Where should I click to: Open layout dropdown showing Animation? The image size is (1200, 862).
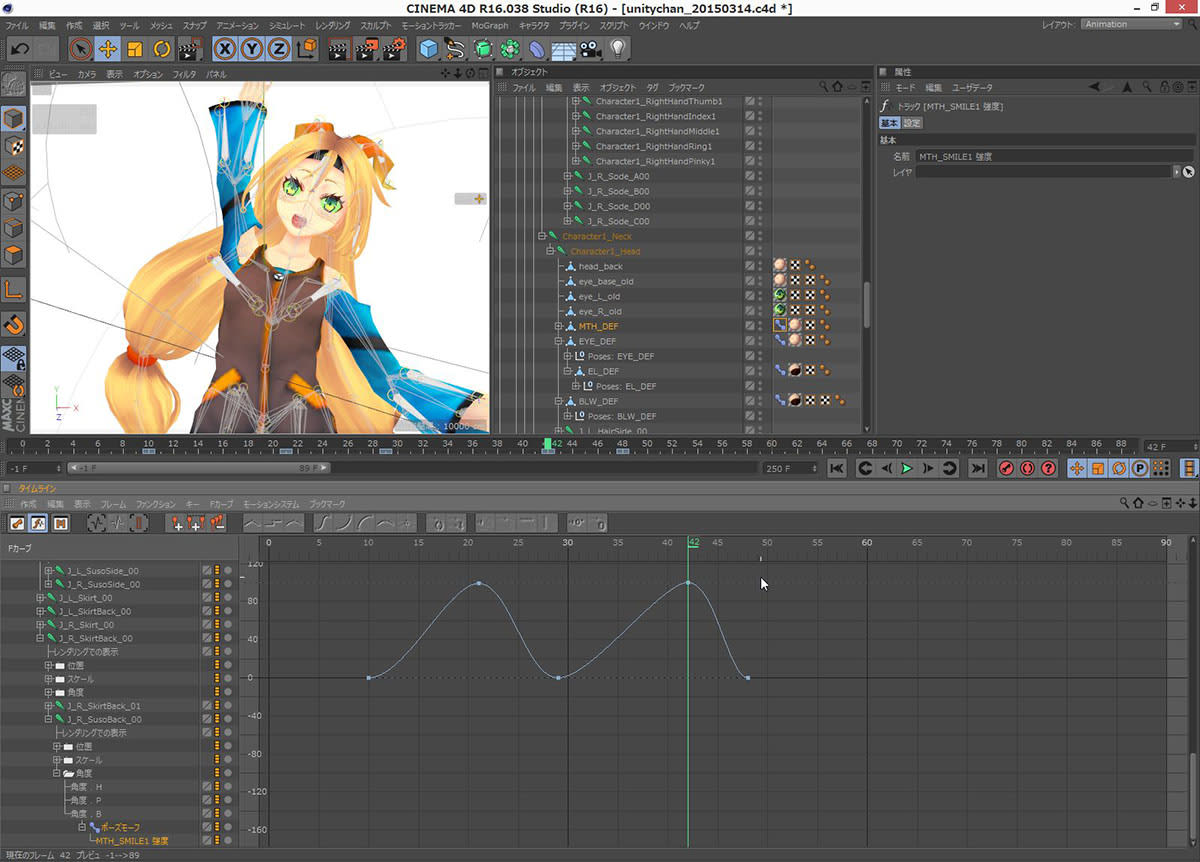pos(1131,24)
